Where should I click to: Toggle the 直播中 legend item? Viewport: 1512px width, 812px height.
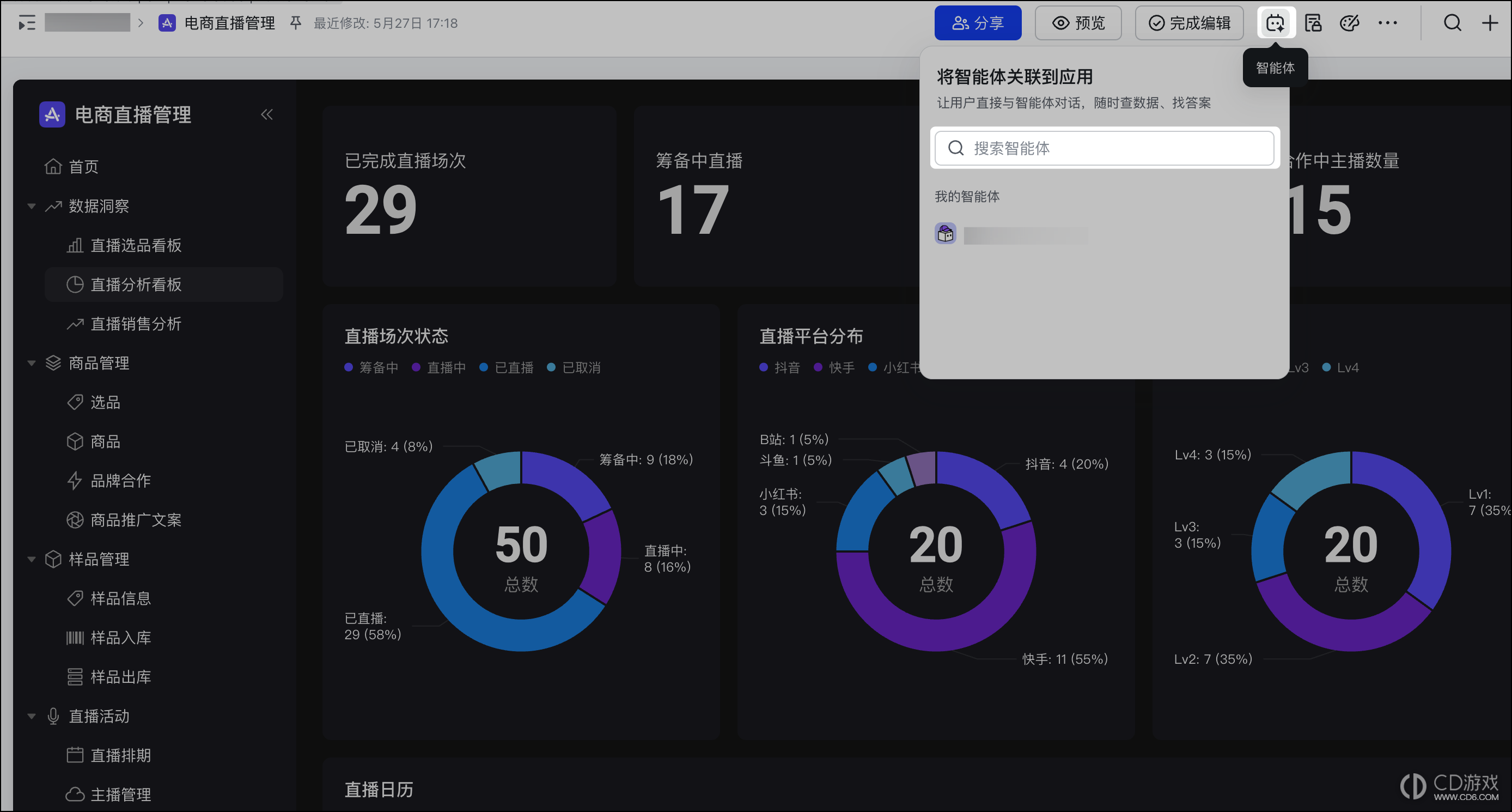point(439,367)
